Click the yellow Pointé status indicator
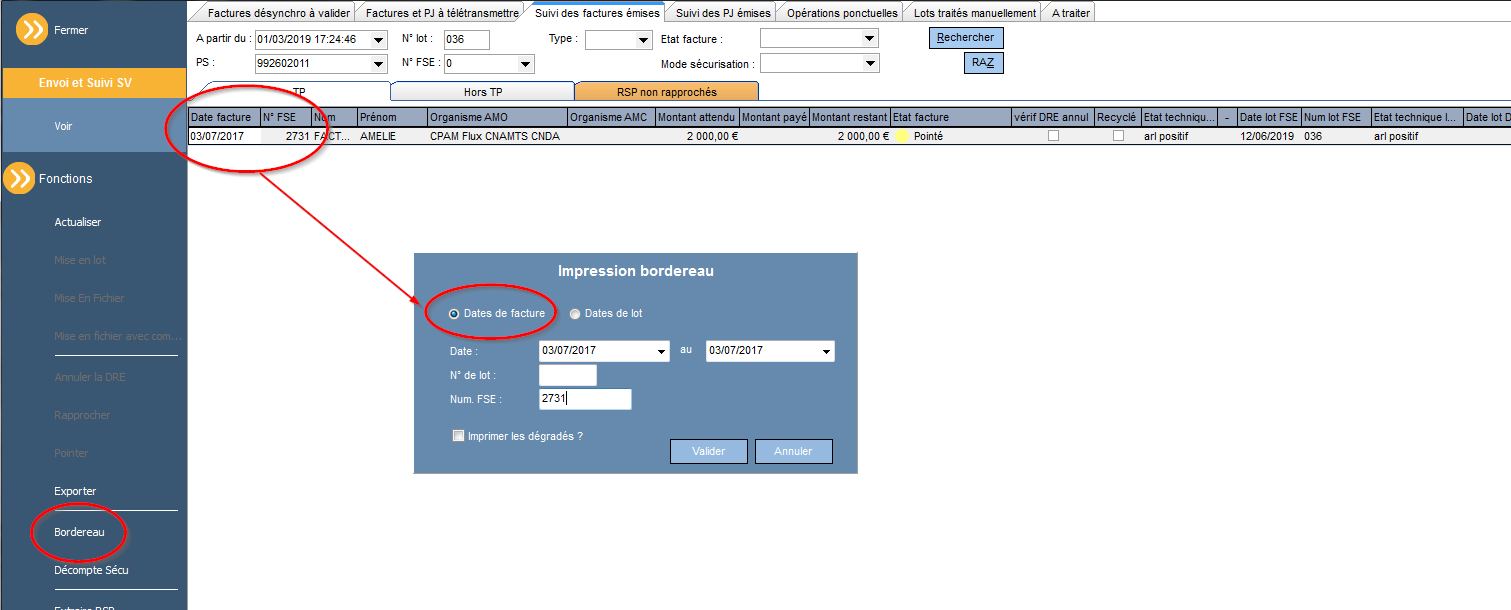This screenshot has height=610, width=1511. tap(901, 136)
